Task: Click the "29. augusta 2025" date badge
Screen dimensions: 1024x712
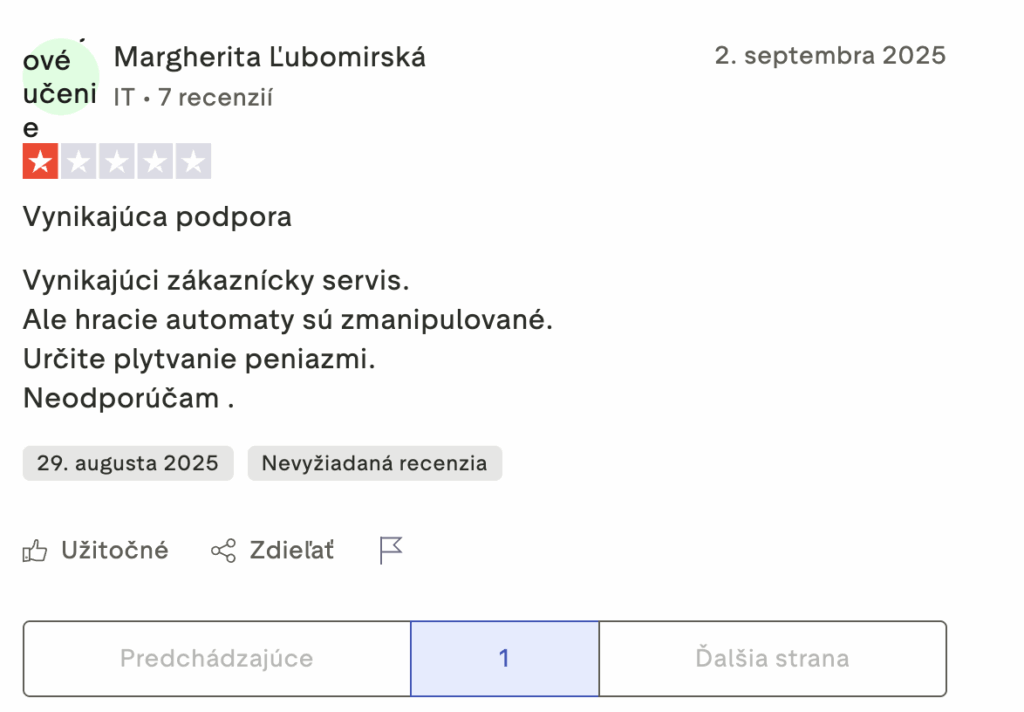Action: (128, 463)
